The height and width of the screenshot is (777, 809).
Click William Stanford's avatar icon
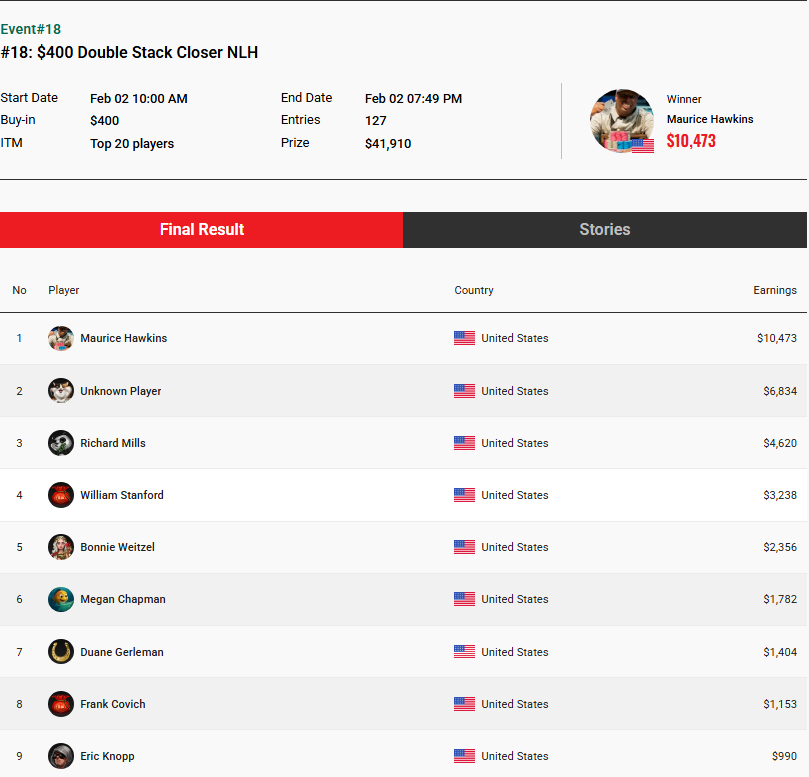coord(61,495)
